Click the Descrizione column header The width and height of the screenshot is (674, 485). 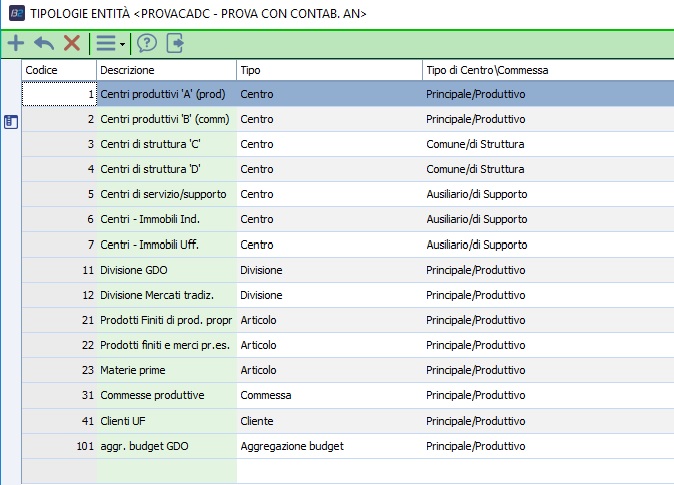(x=166, y=70)
